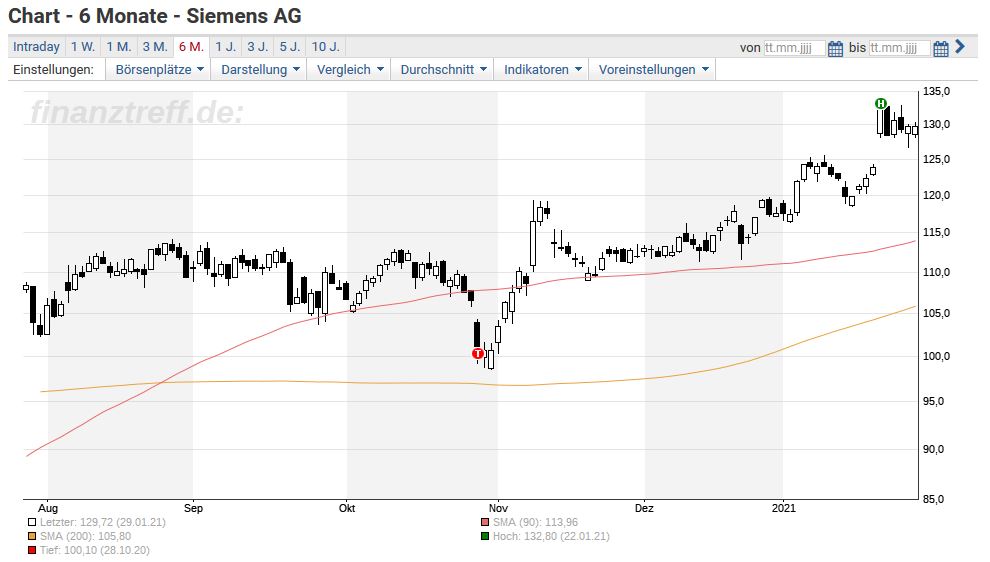Expand the Durchschnitt dropdown
Viewport: 990px width, 562px height.
click(443, 69)
